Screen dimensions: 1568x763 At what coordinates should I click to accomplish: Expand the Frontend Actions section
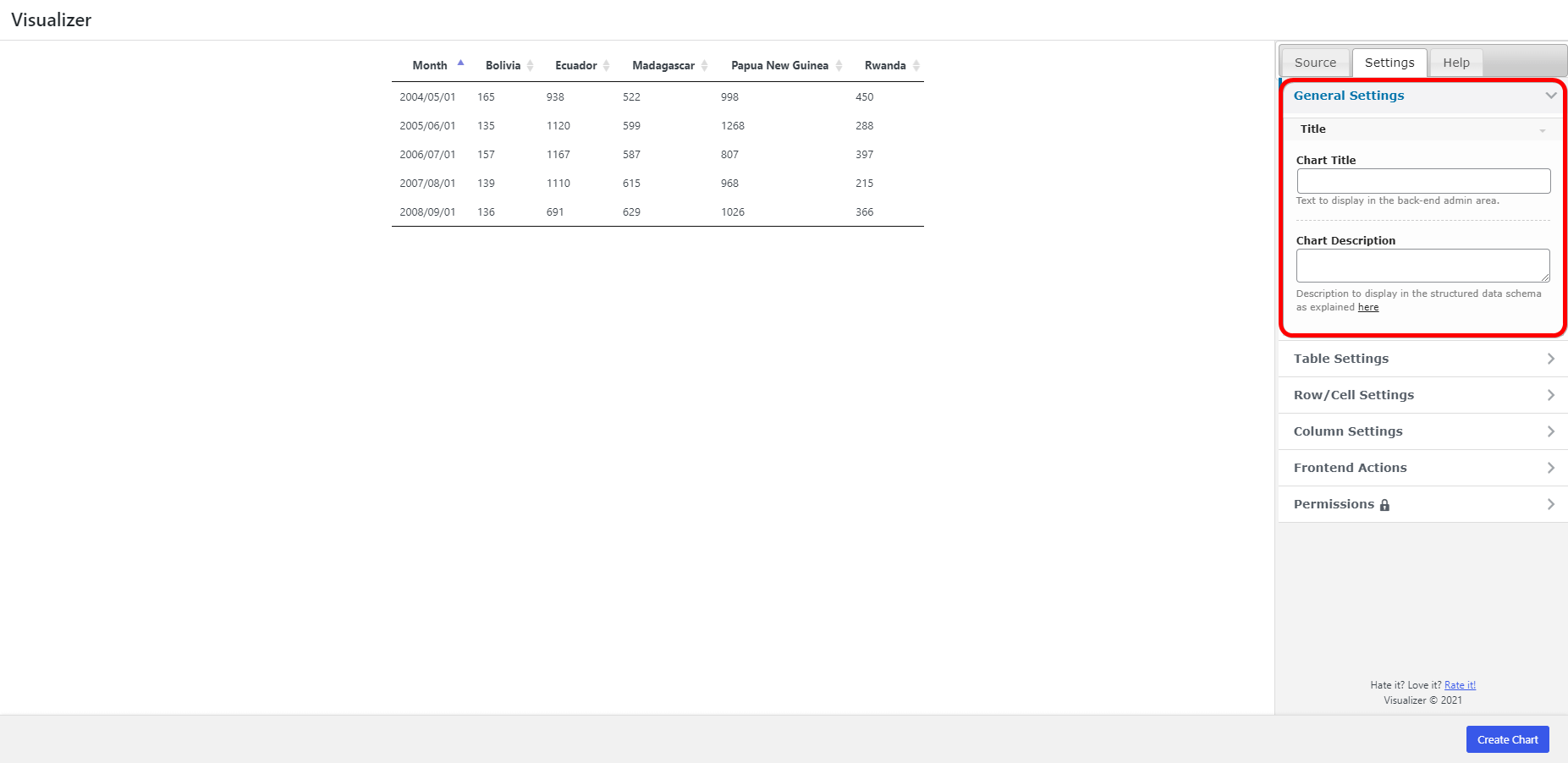click(1550, 468)
